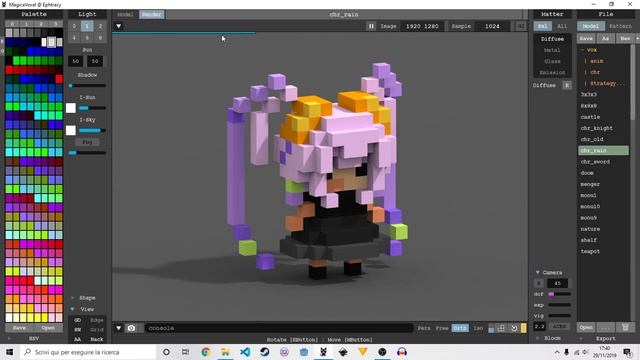Screen dimensions: 640x360
Task: Open Windows Start menu
Action: pos(9,352)
